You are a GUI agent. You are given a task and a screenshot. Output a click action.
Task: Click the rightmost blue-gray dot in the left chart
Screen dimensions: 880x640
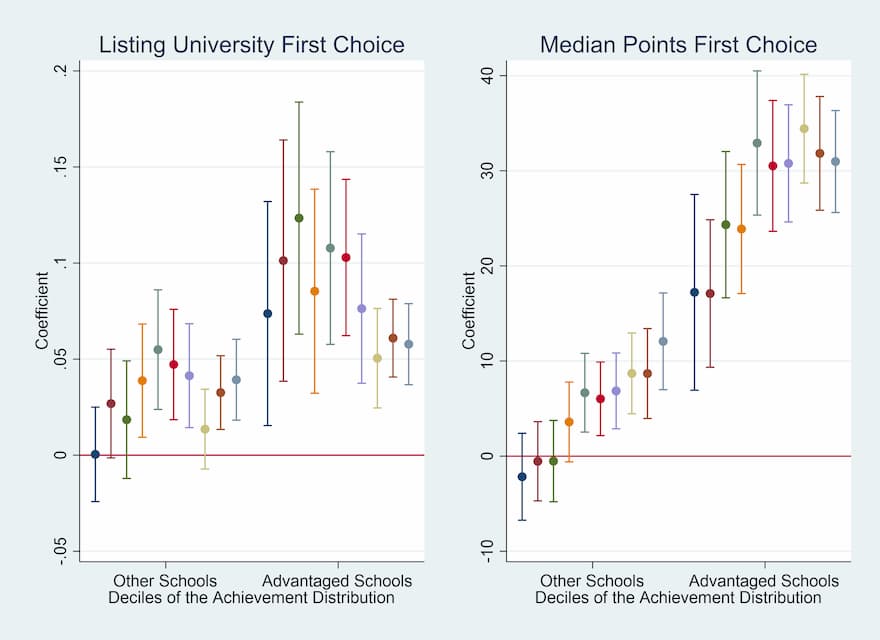pyautogui.click(x=408, y=344)
